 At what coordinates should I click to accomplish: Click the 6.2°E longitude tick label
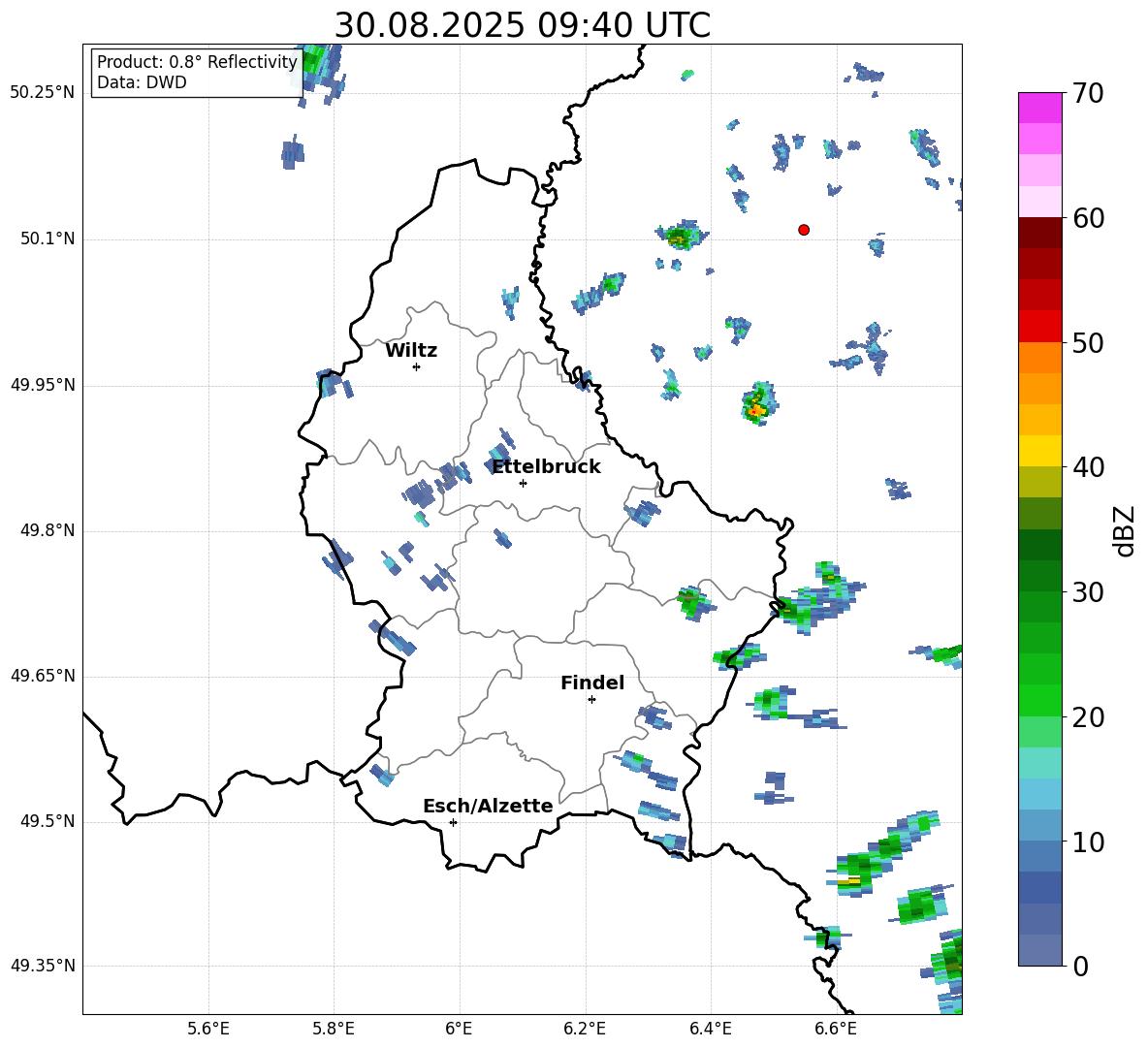point(585,1028)
